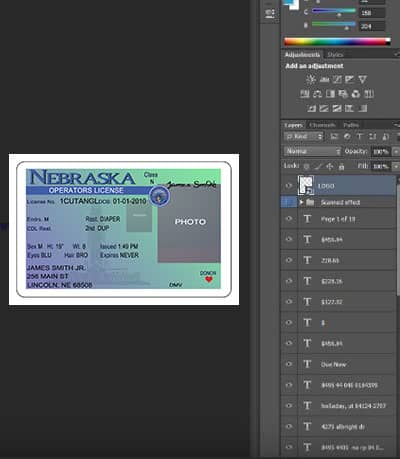Open the Adjustments panel menu
Image resolution: width=400 pixels, height=459 pixels.
396,54
